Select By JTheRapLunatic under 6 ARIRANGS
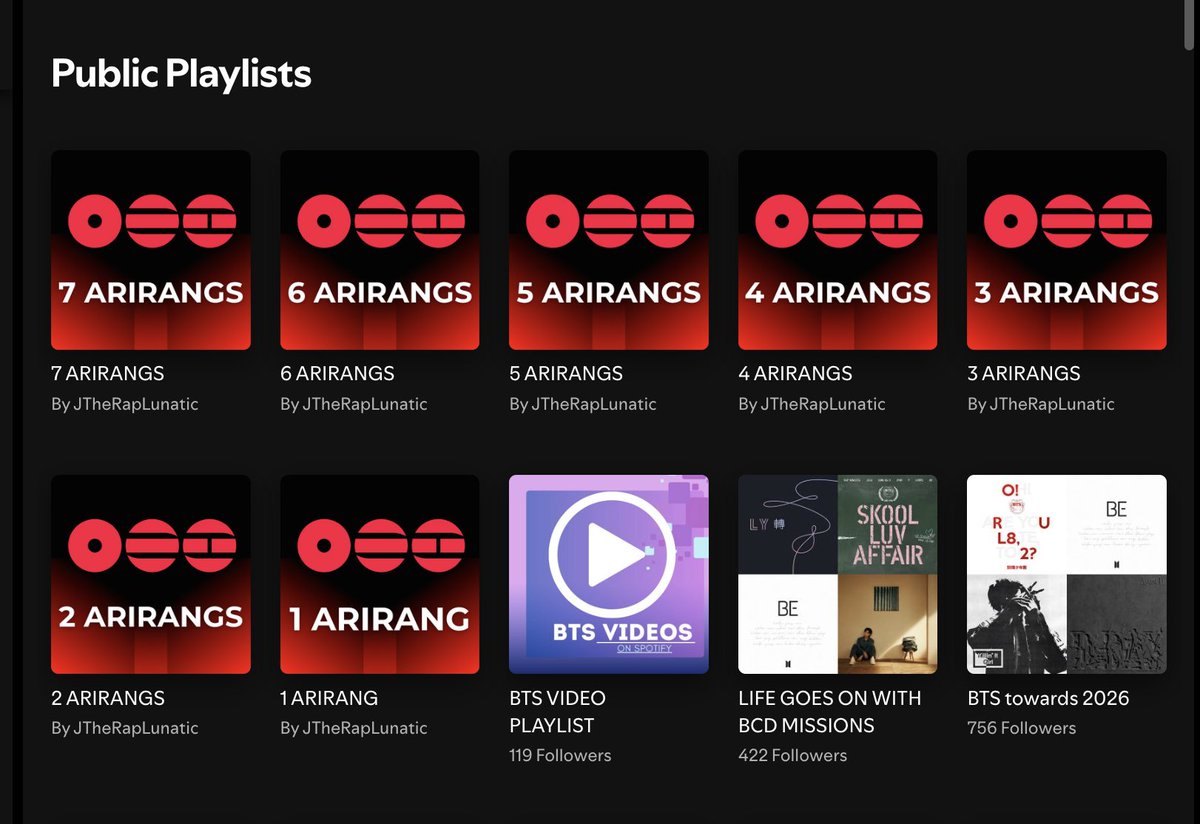 point(354,404)
